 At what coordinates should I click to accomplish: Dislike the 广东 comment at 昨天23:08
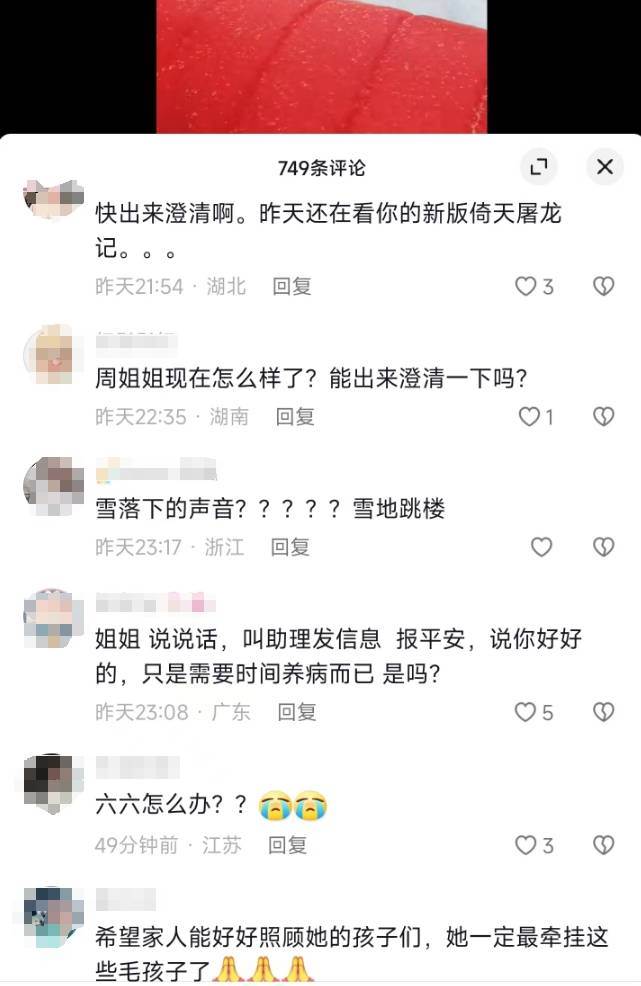click(603, 712)
